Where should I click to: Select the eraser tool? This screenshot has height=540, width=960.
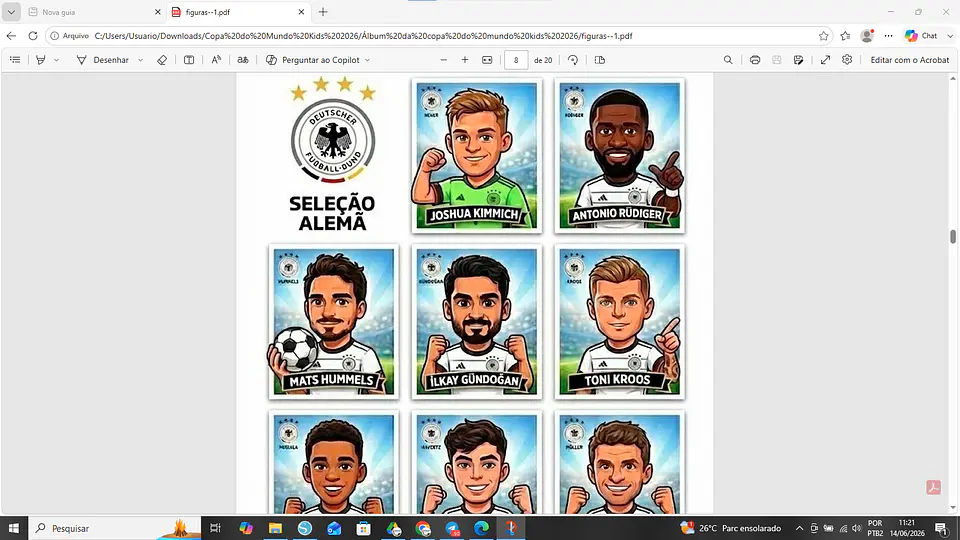coord(162,60)
